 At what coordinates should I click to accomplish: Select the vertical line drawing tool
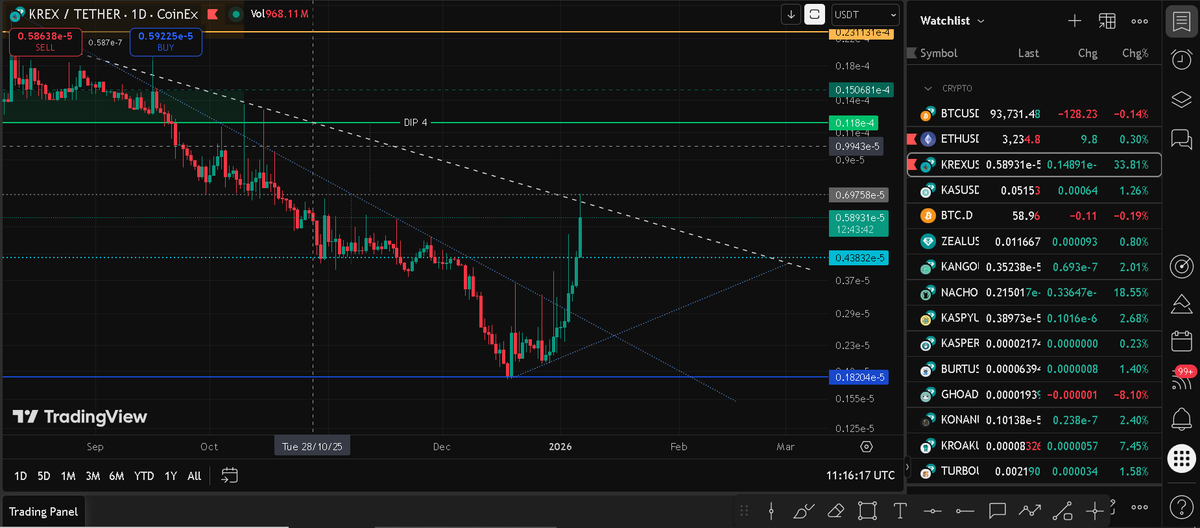point(771,511)
